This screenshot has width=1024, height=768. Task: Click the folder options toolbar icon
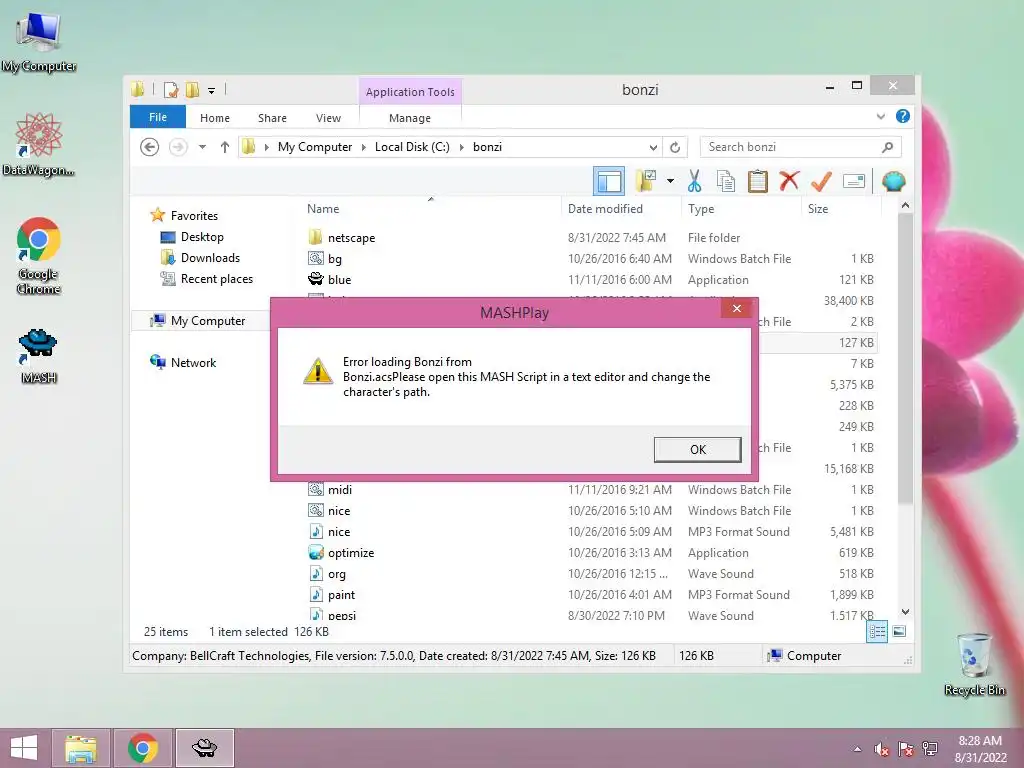[646, 181]
